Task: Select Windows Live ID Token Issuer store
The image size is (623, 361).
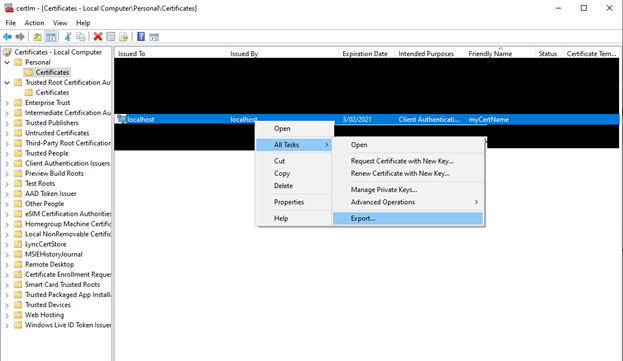Action: (68, 325)
